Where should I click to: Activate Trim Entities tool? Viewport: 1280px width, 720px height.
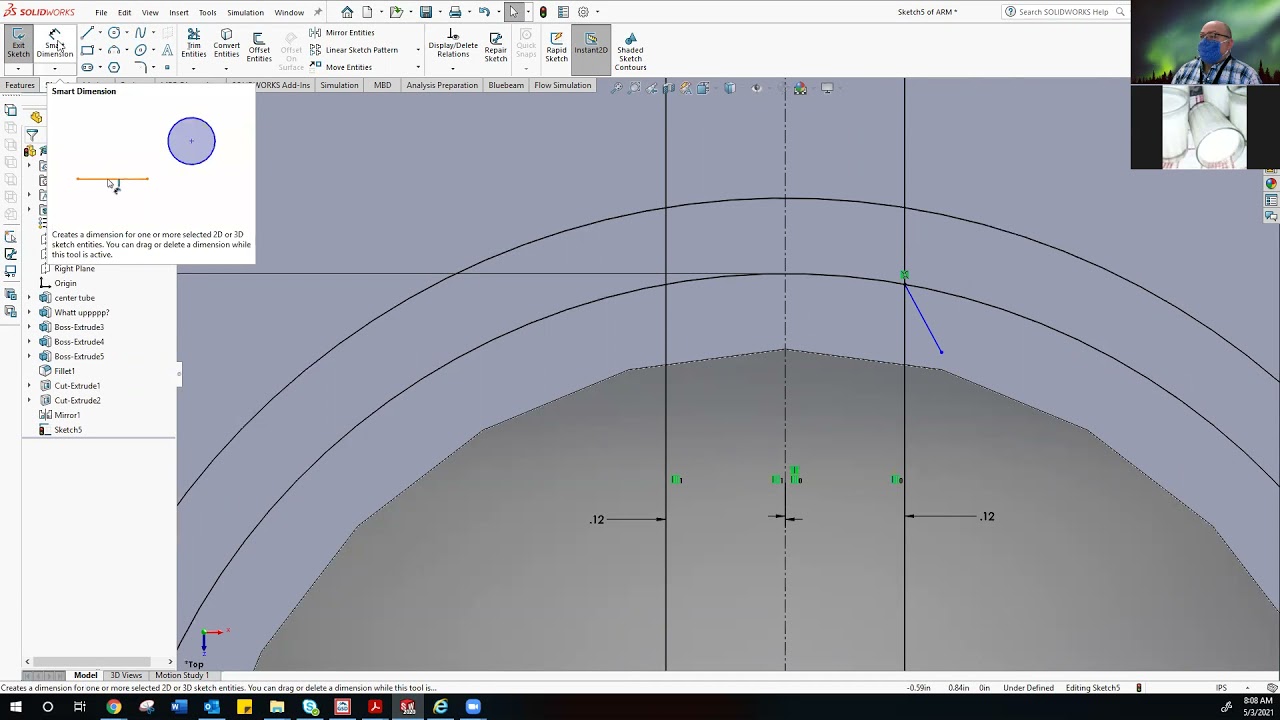click(194, 42)
